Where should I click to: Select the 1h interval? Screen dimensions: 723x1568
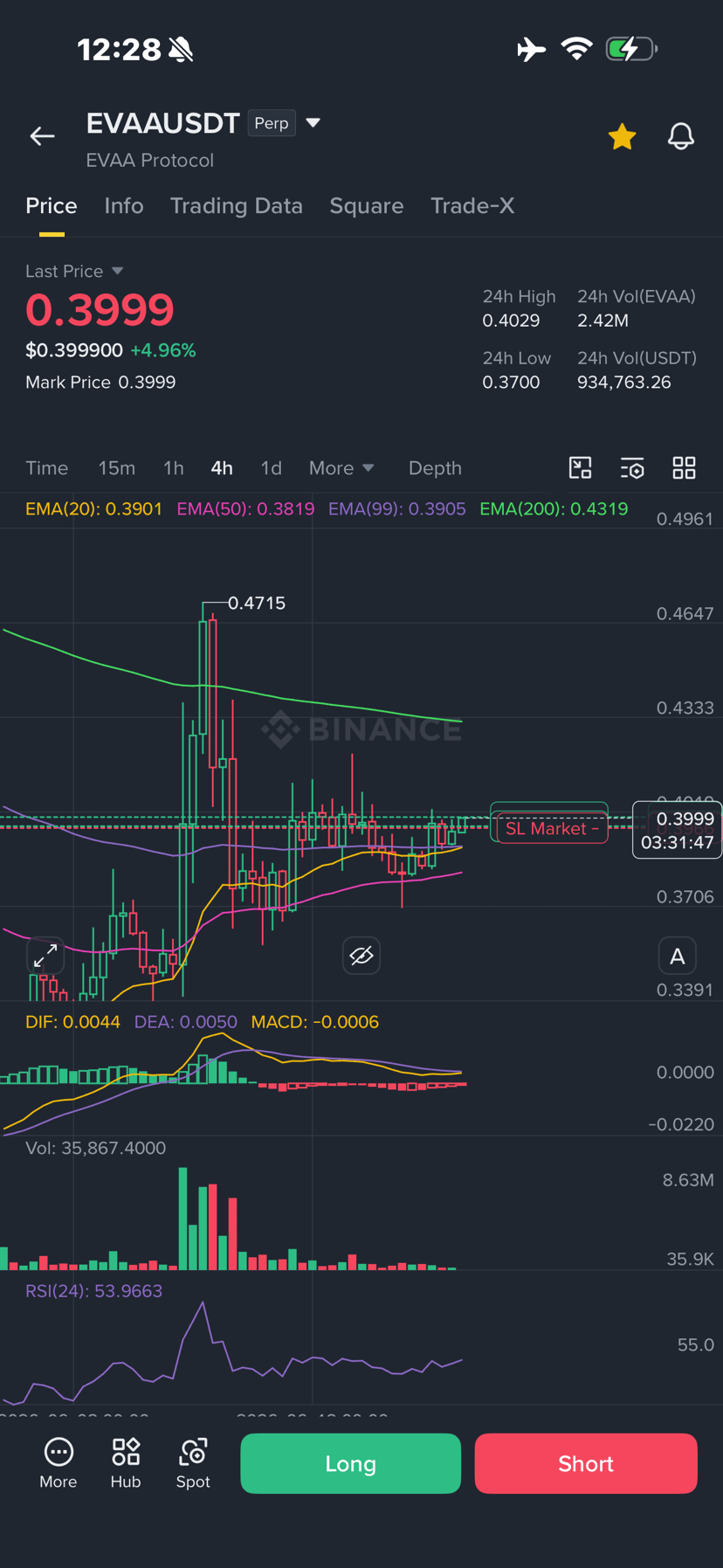[x=173, y=468]
